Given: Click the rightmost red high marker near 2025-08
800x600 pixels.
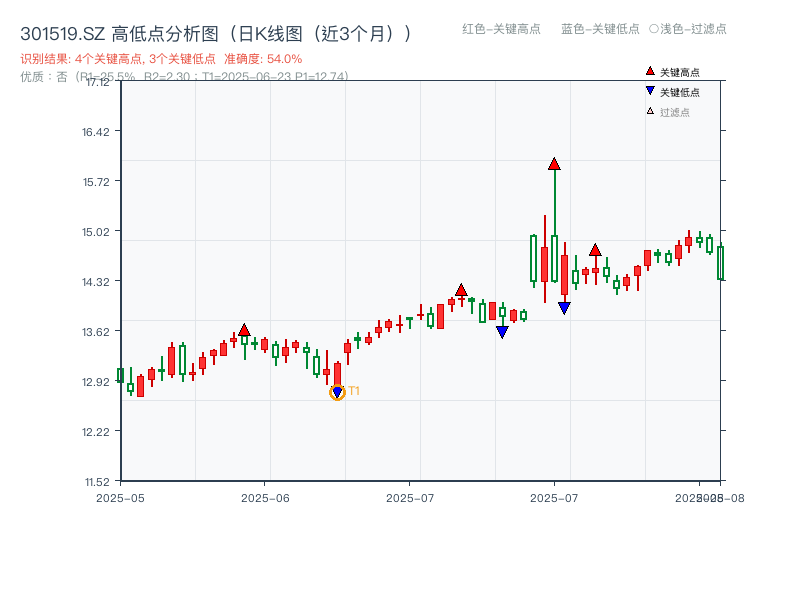Looking at the screenshot, I should 595,250.
